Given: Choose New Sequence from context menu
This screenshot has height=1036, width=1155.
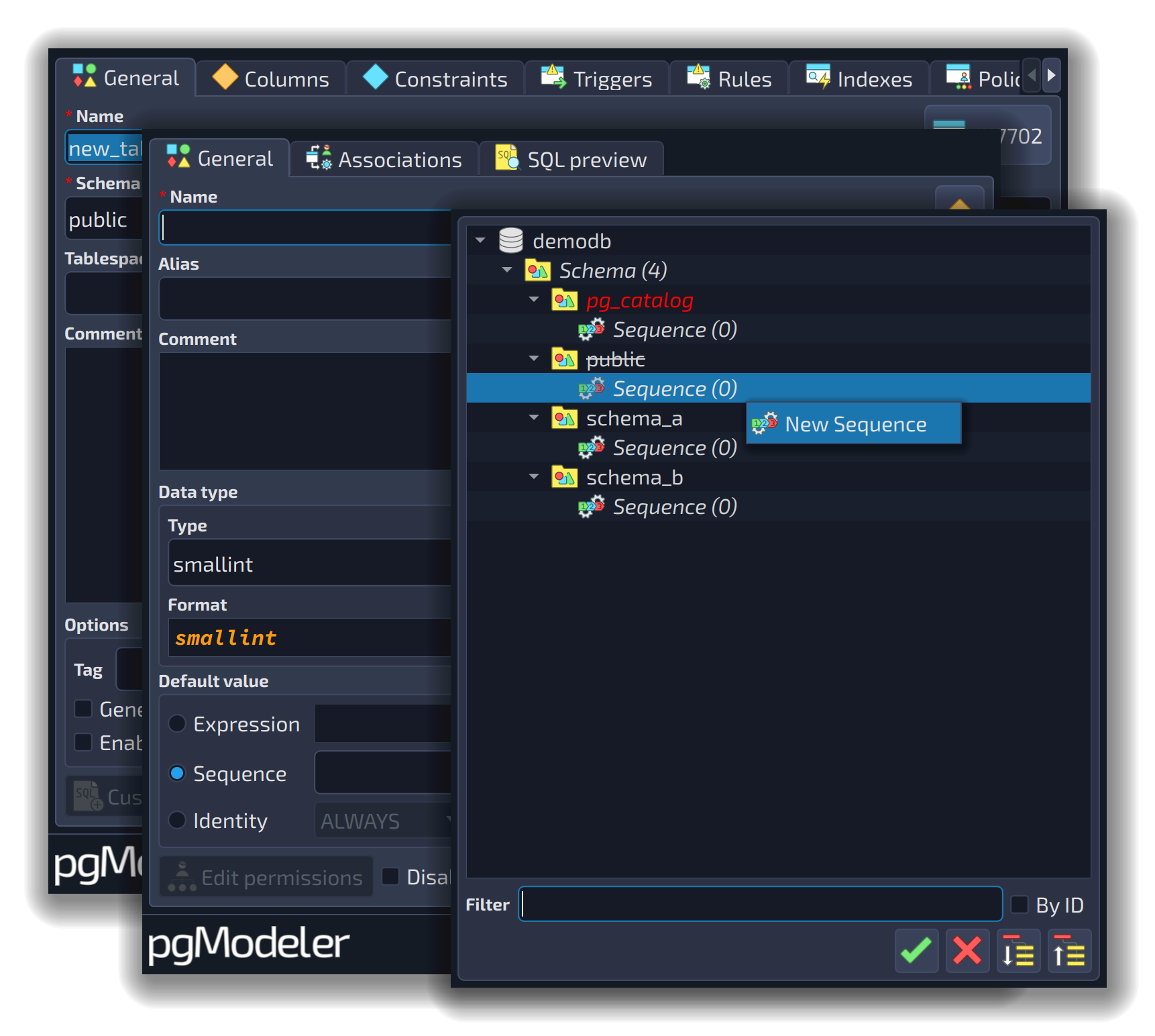Looking at the screenshot, I should 853,423.
